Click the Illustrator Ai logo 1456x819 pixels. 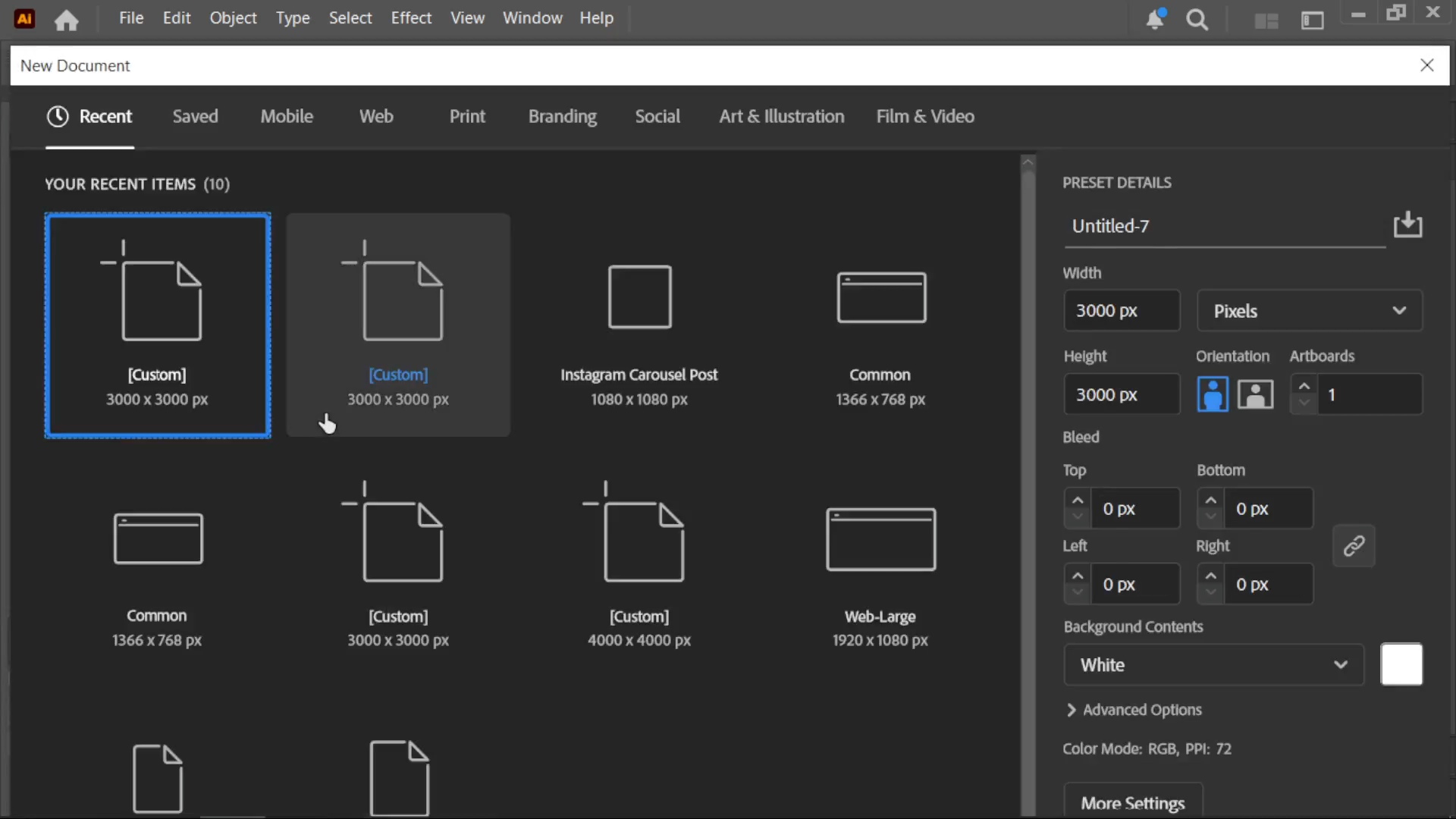[25, 19]
